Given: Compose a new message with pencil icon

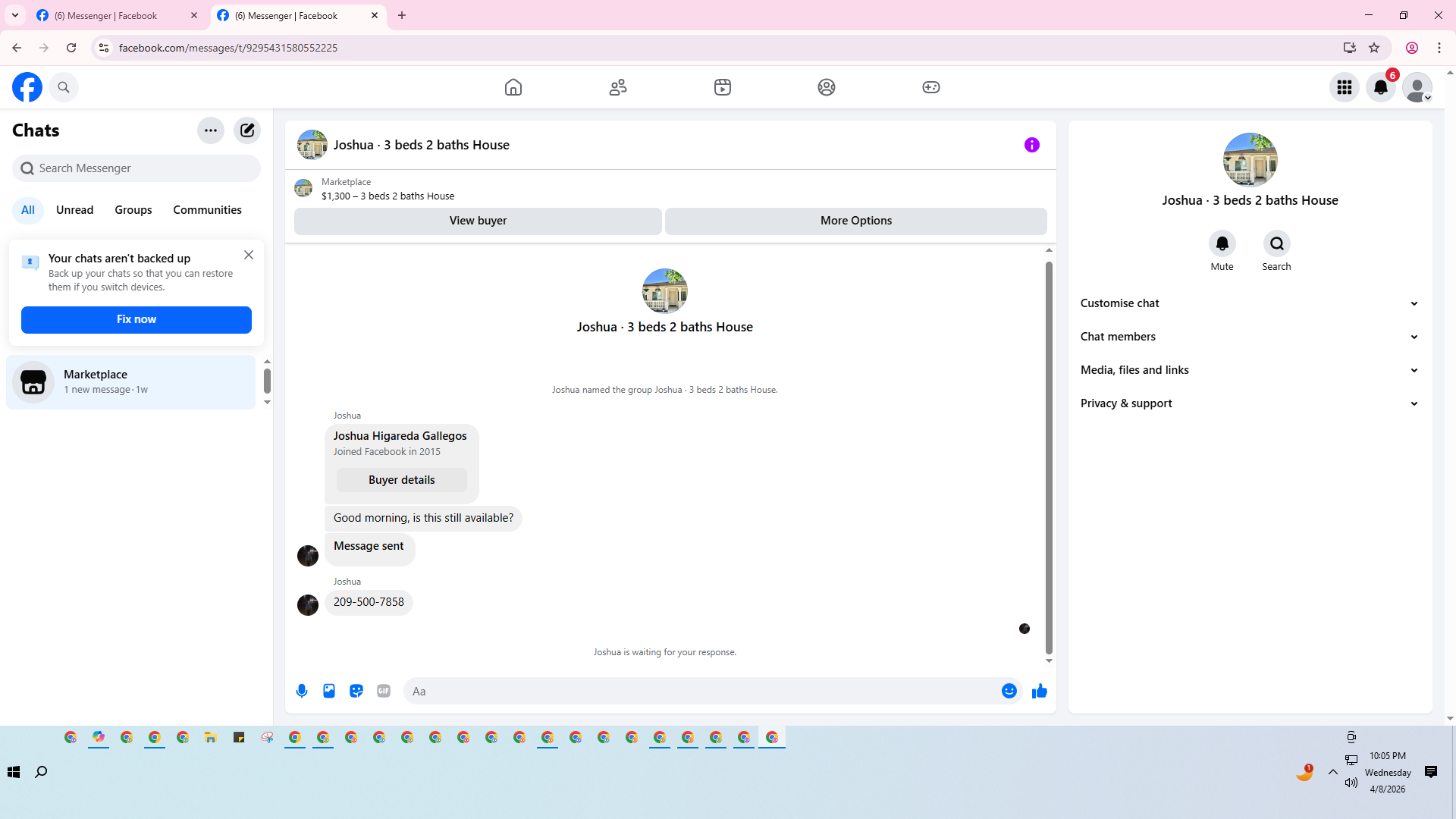Looking at the screenshot, I should click(x=247, y=130).
